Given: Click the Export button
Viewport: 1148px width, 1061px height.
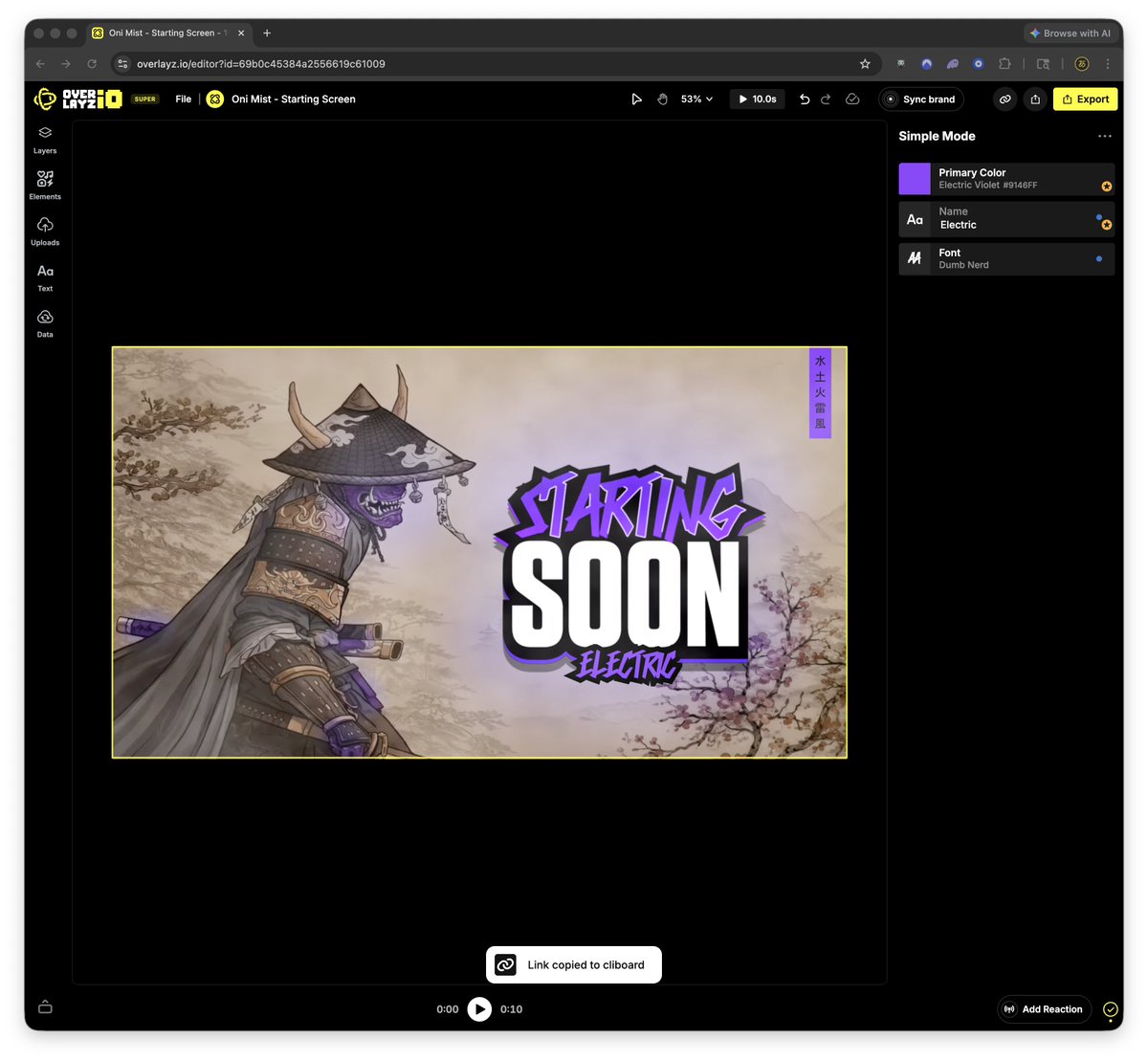Looking at the screenshot, I should tap(1086, 99).
